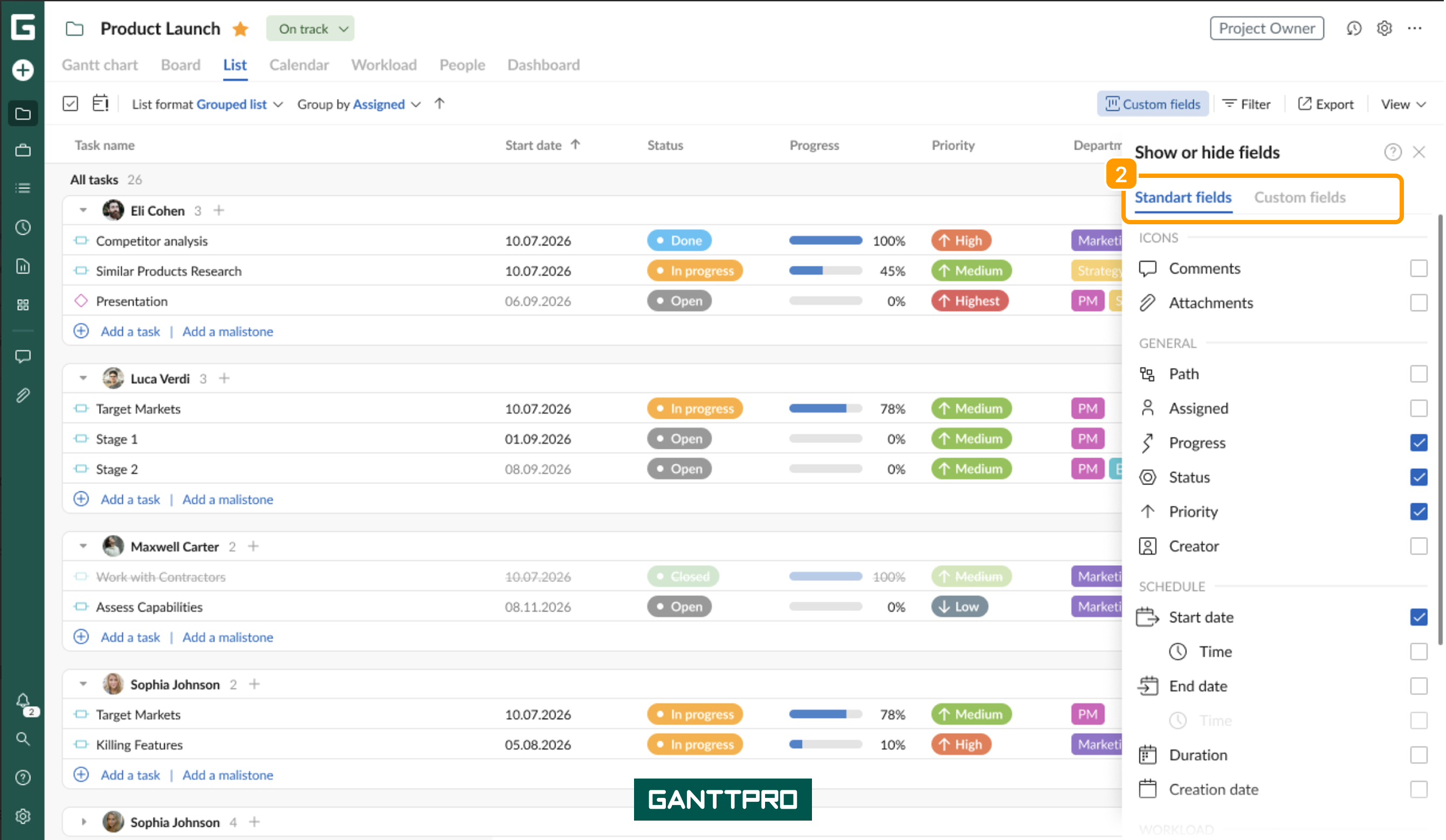Image resolution: width=1446 pixels, height=840 pixels.
Task: Enable the Path field checkbox
Action: coord(1419,374)
